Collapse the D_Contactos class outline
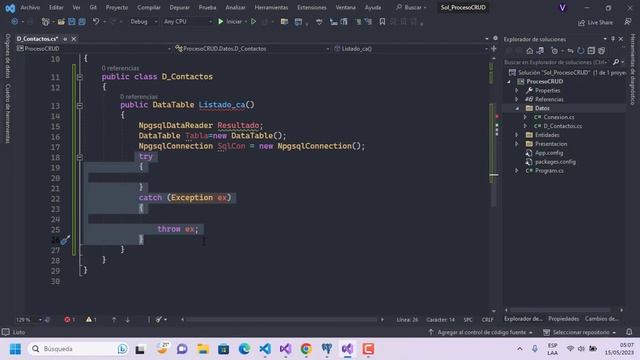This screenshot has height=360, width=640. 80,77
